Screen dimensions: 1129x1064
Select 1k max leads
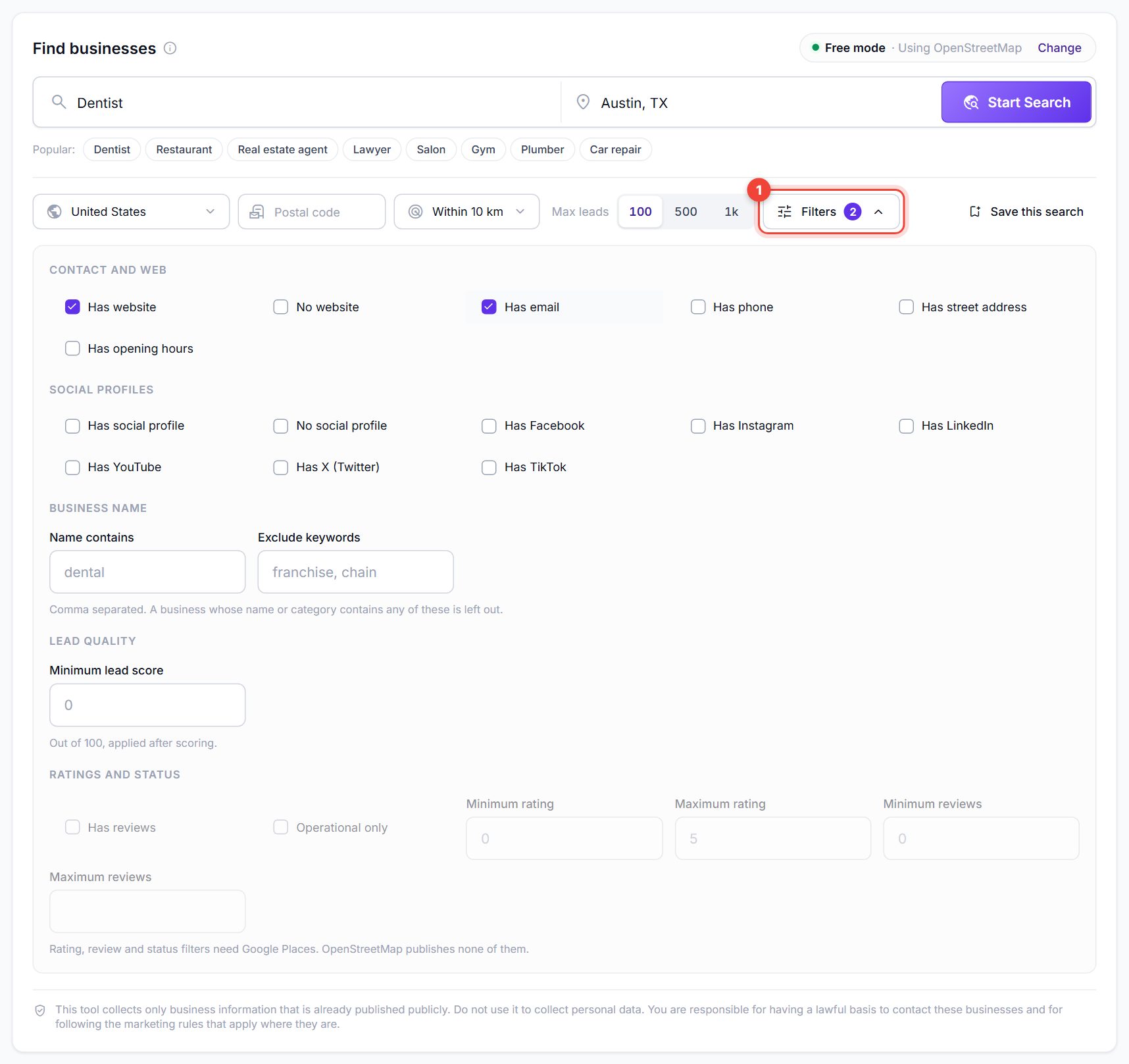(731, 212)
